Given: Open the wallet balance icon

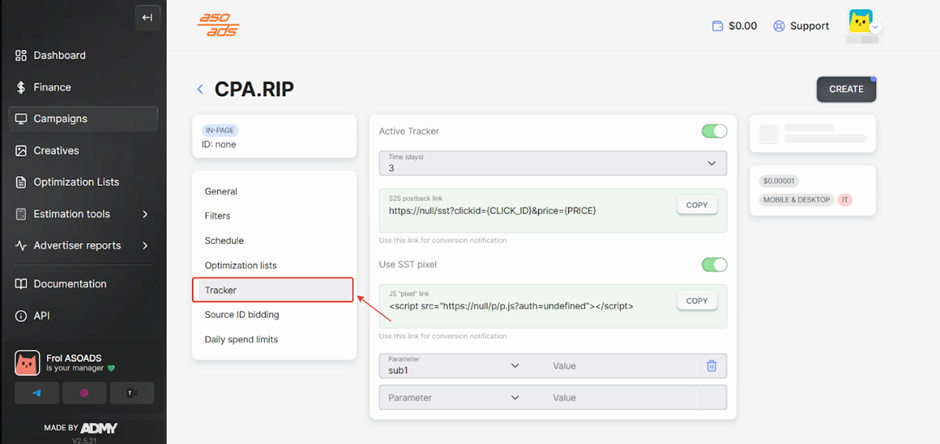Looking at the screenshot, I should coord(717,26).
